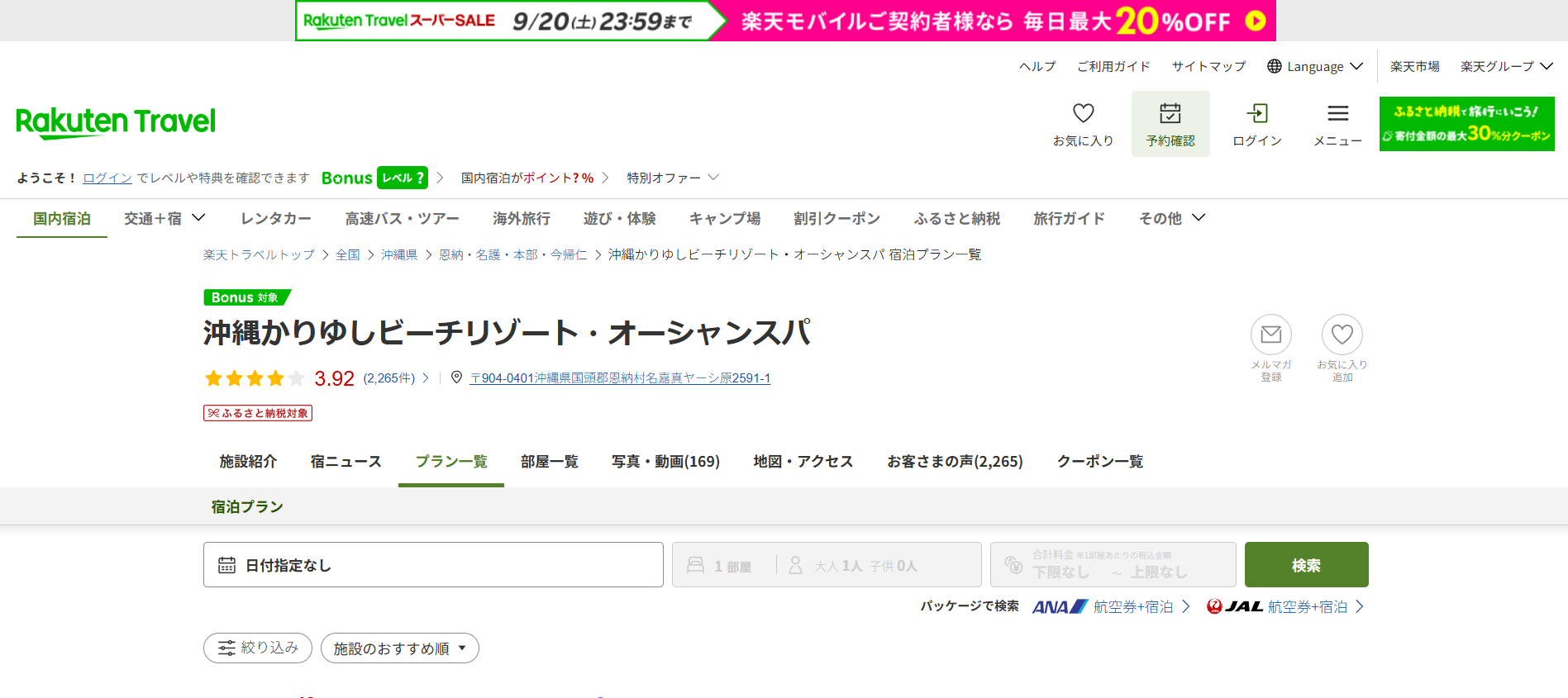
Task: Click the 沖縄県 breadcrumb link
Action: 398,254
